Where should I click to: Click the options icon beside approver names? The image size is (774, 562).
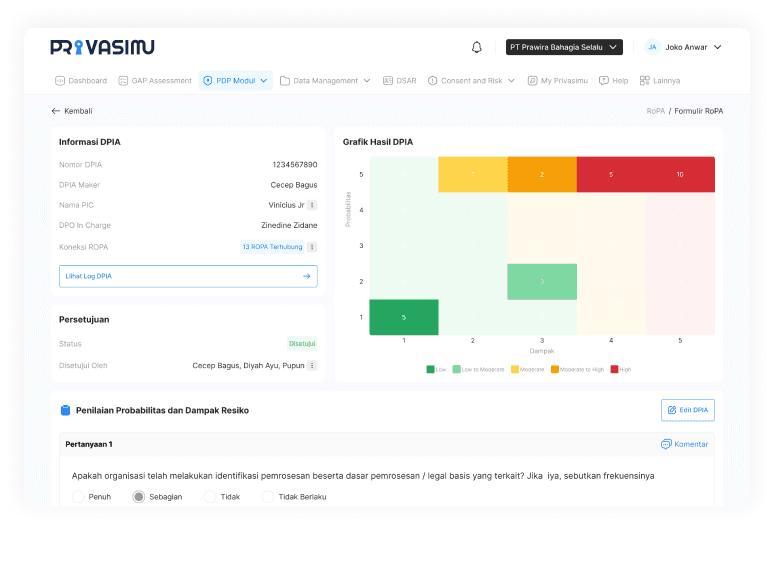[x=312, y=366]
